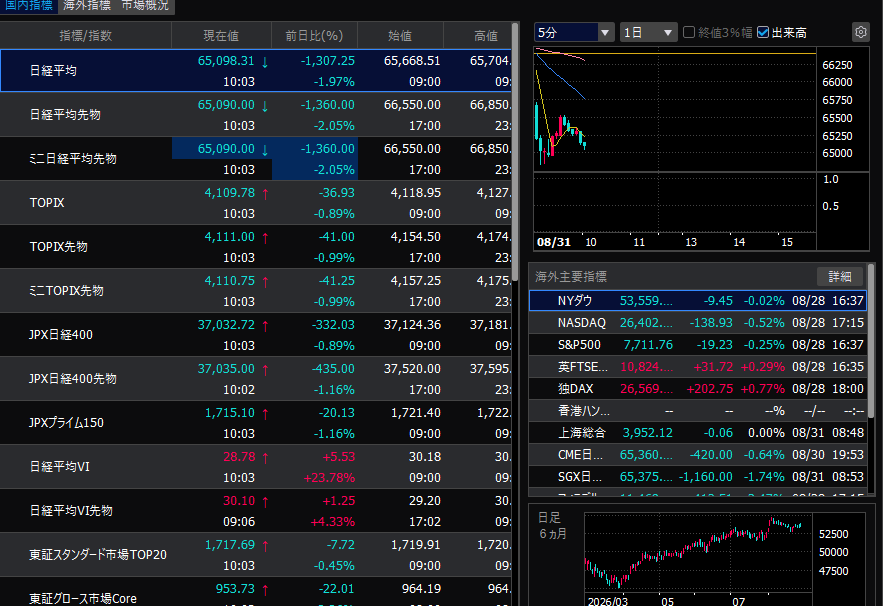Uncheck the 出来高 checkbox

(x=763, y=32)
